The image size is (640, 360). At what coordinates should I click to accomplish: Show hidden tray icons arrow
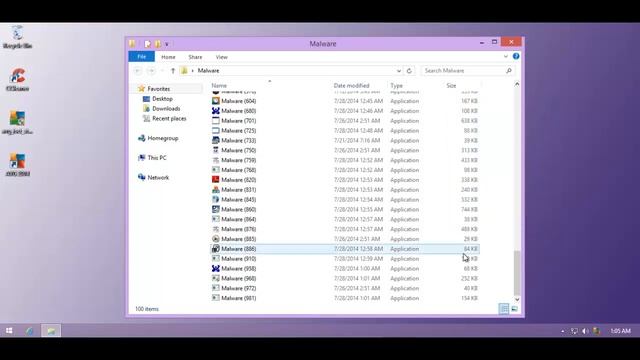(x=563, y=331)
